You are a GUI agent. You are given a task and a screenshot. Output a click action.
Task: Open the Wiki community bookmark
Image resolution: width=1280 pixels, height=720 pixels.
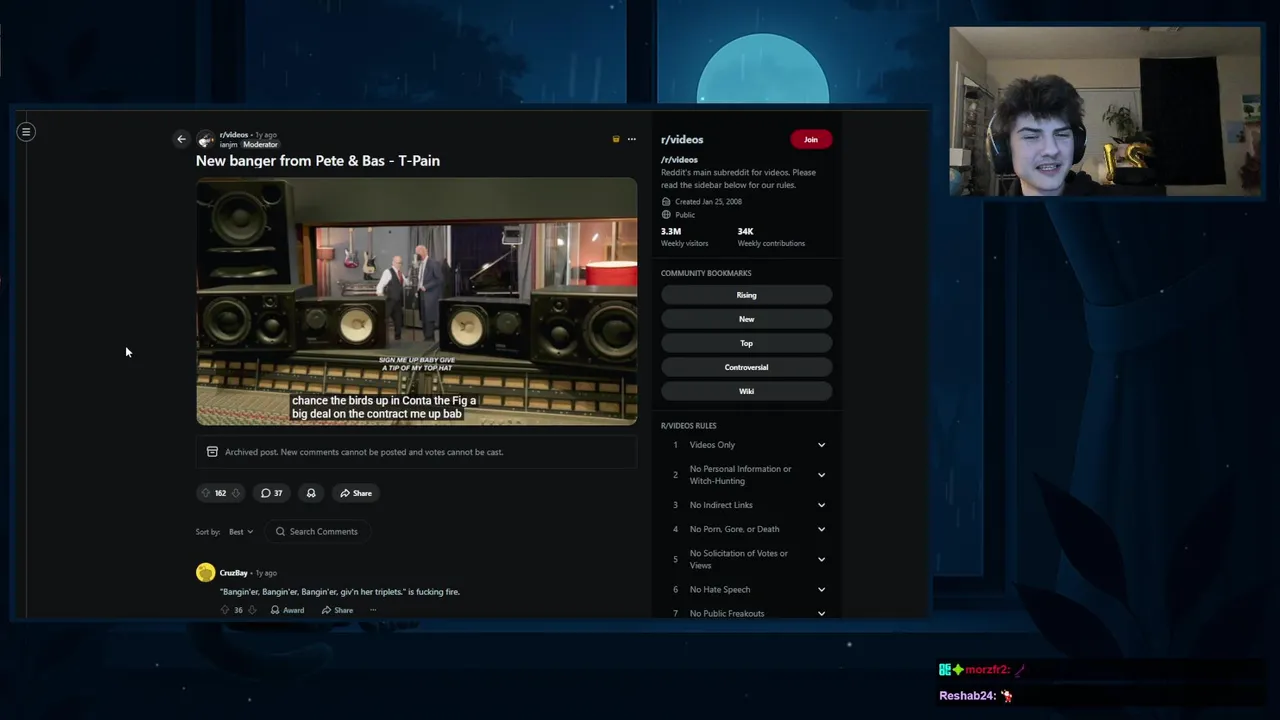pyautogui.click(x=746, y=391)
